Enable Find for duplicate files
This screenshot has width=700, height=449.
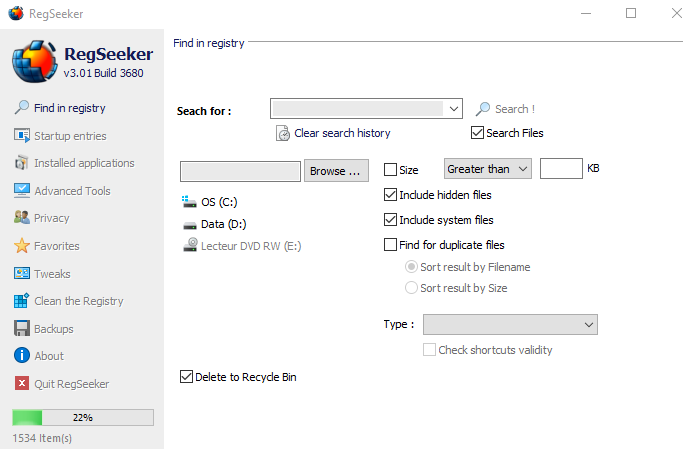390,245
